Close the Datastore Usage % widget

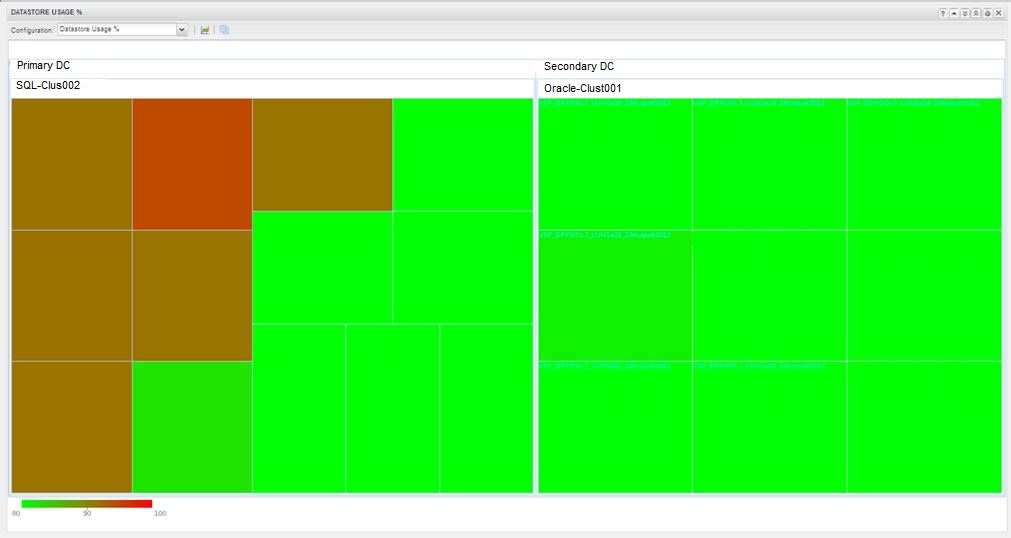[x=998, y=13]
